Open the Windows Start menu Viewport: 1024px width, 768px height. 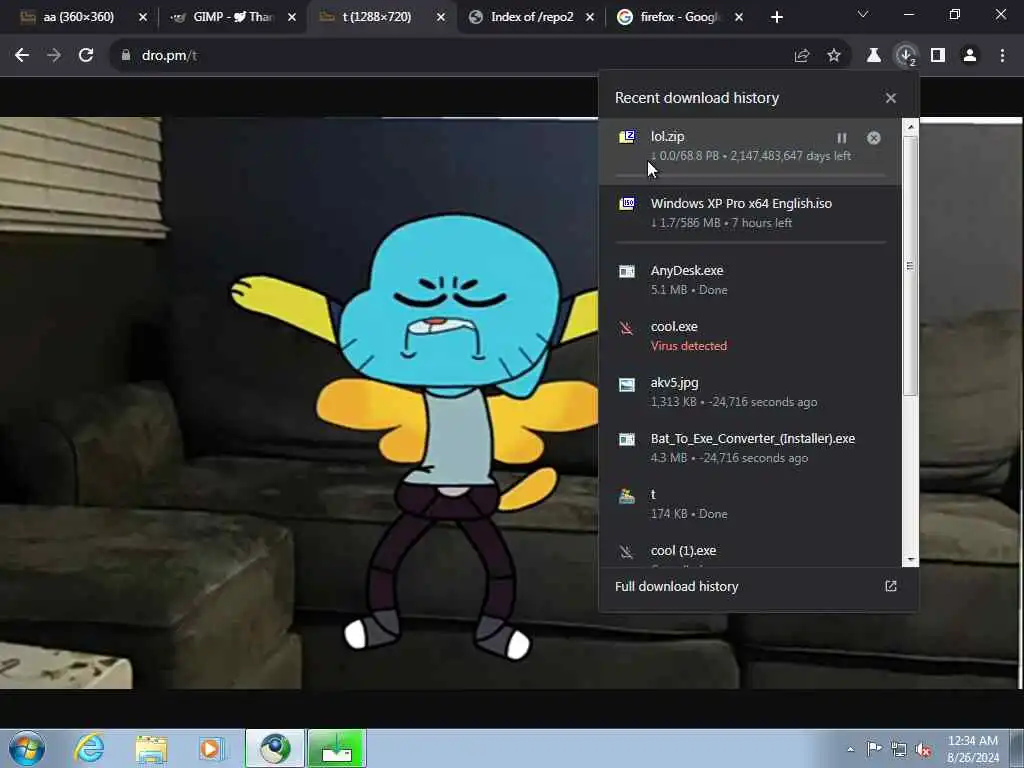[x=27, y=748]
